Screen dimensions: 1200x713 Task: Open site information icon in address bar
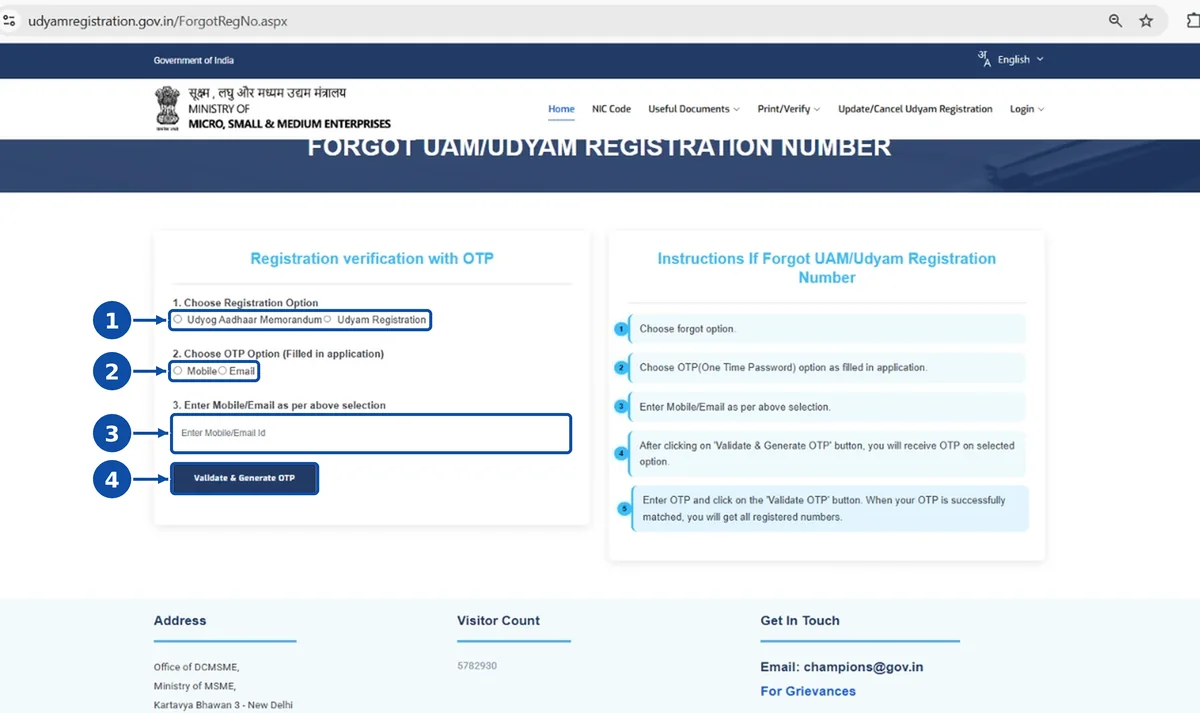[10, 21]
